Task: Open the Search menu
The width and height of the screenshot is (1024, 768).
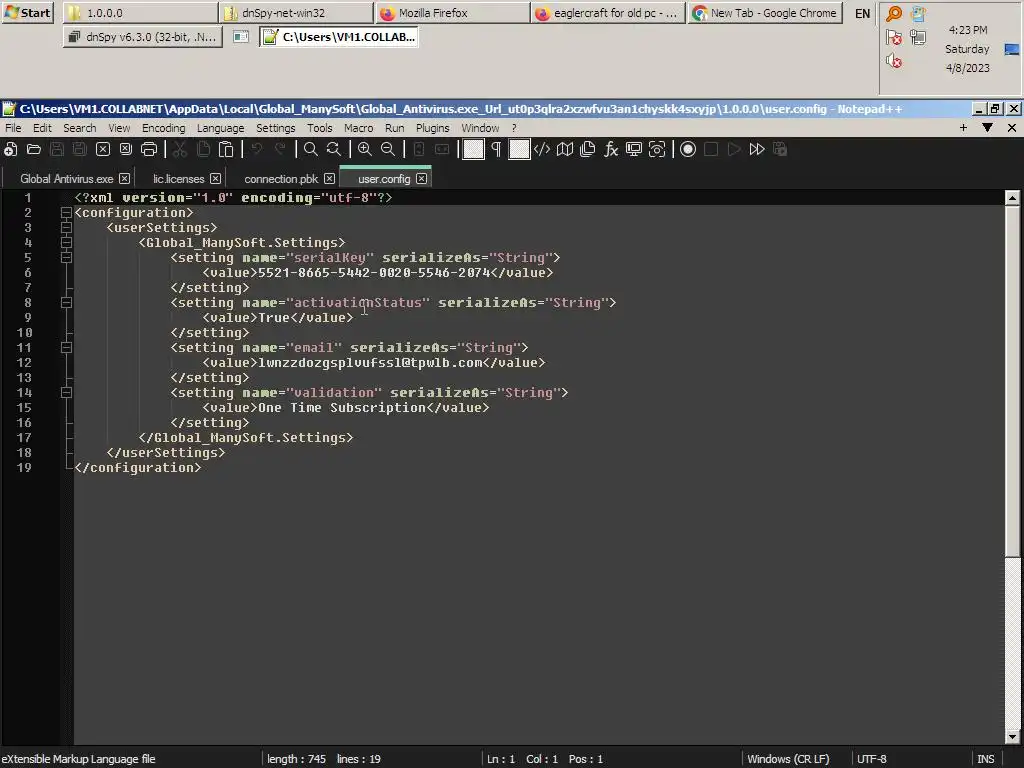Action: tap(80, 128)
